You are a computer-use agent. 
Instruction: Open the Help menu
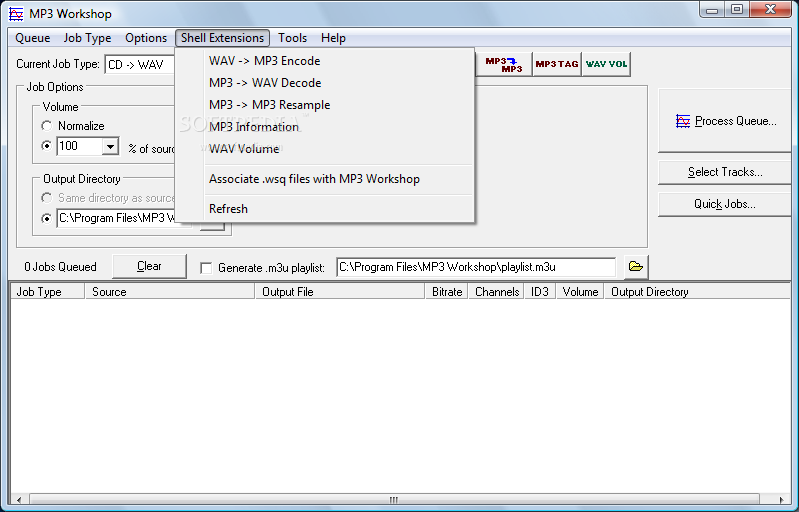click(x=333, y=38)
